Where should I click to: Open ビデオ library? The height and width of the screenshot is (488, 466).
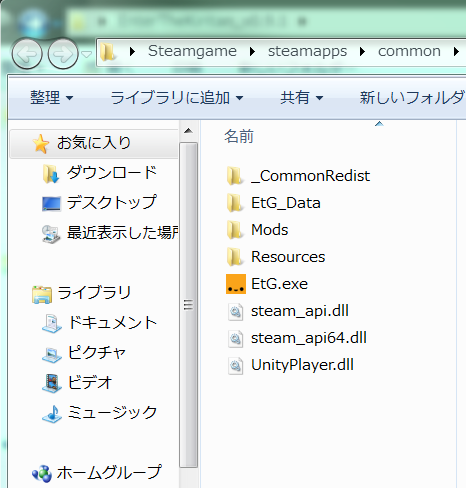90,382
